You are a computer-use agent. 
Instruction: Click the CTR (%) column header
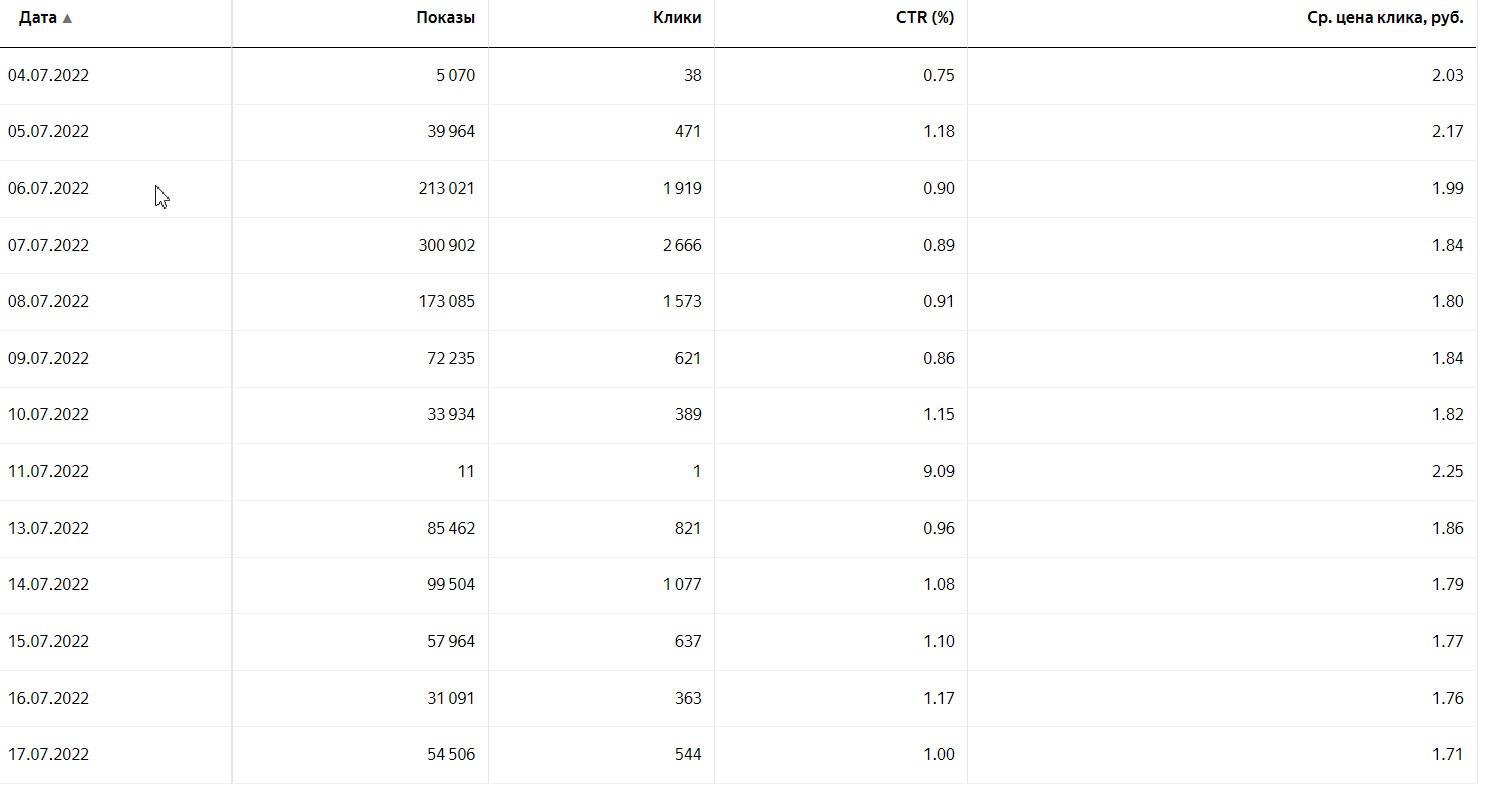(924, 18)
